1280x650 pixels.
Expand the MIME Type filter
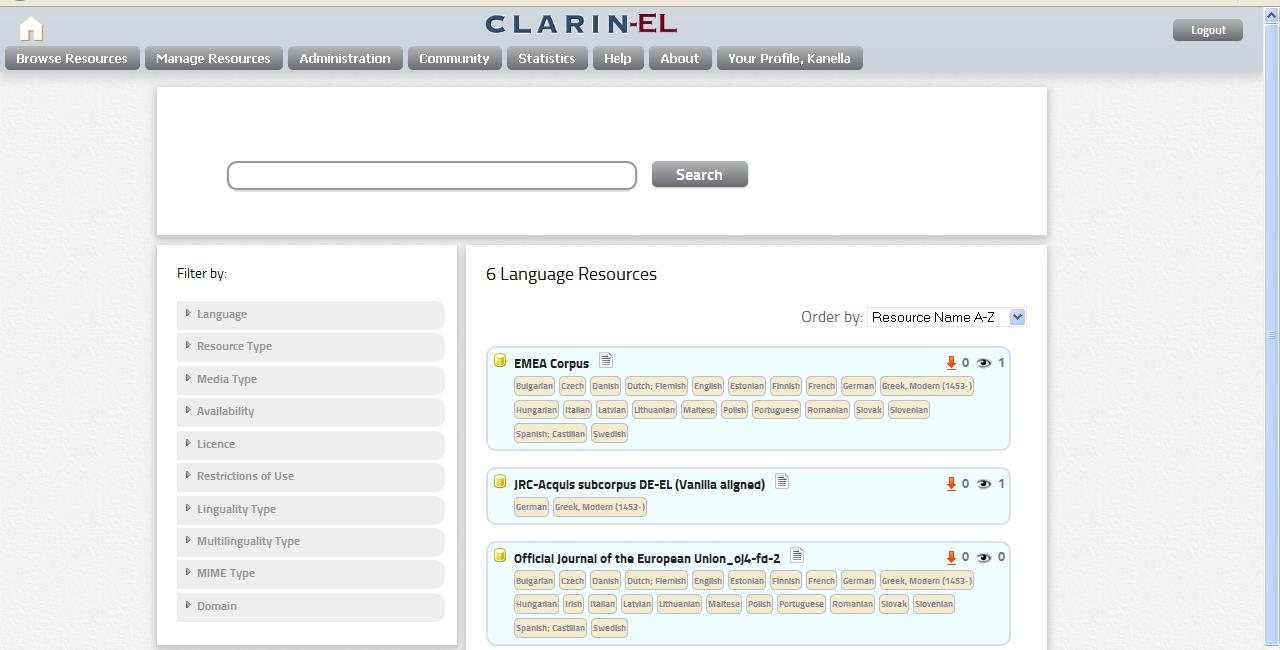pyautogui.click(x=311, y=573)
